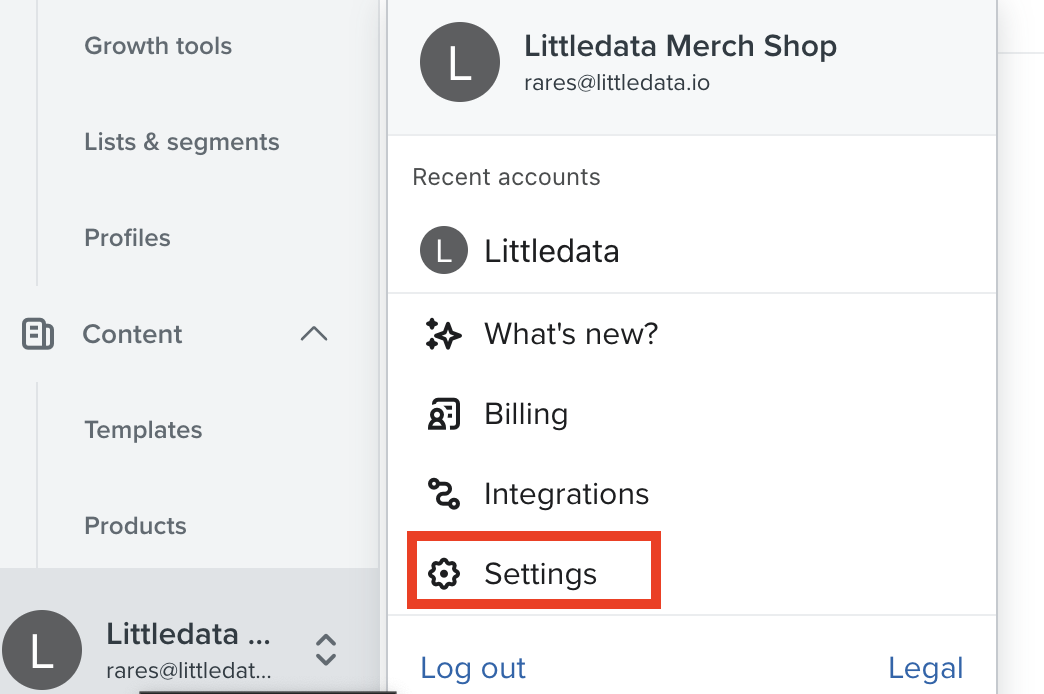Select Templates under Content
Image resolution: width=1044 pixels, height=694 pixels.
click(x=143, y=430)
